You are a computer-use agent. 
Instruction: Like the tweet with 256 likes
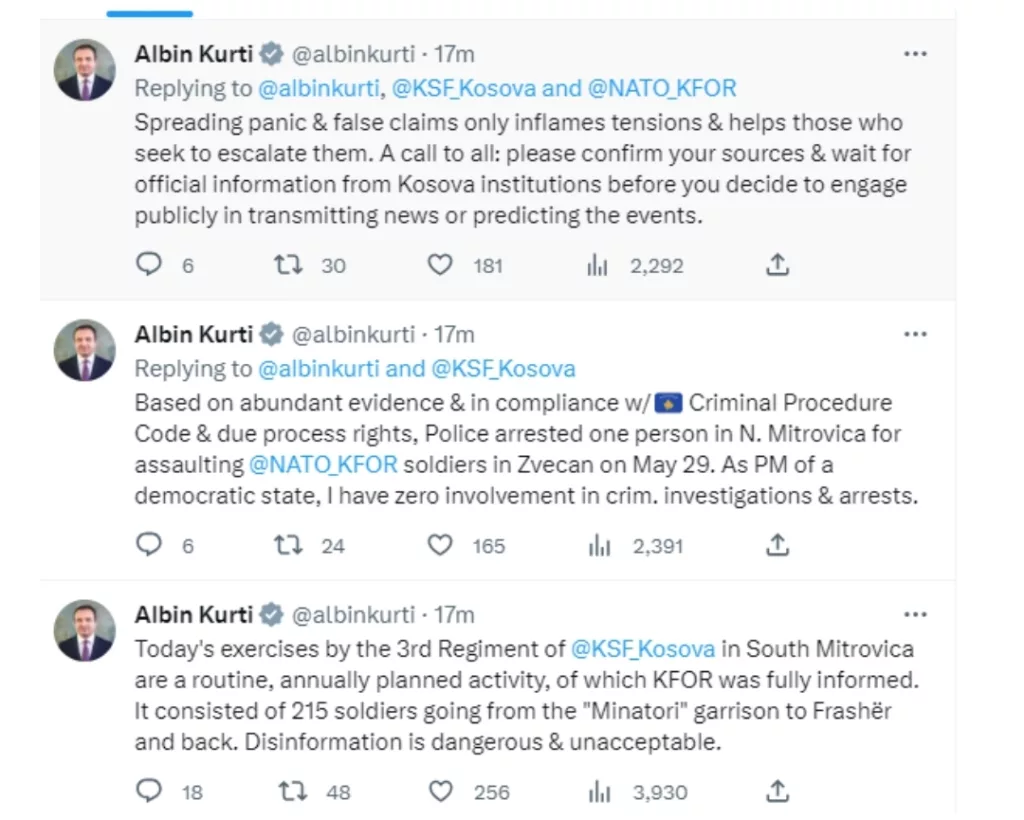[441, 791]
